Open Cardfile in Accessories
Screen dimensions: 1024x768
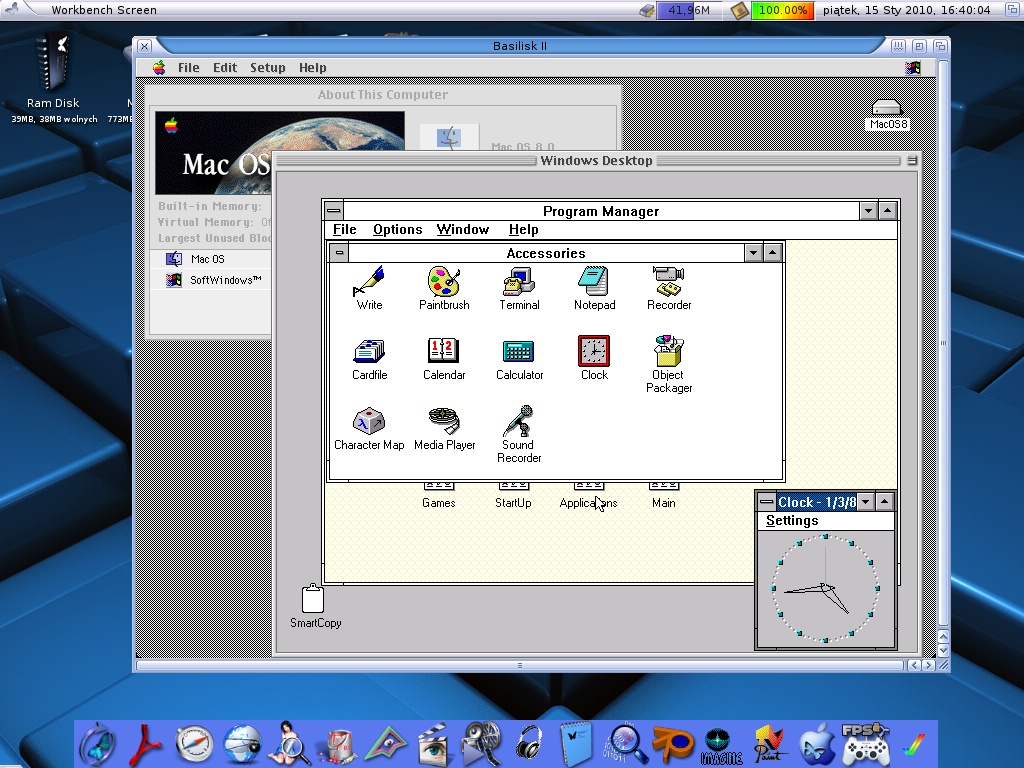click(370, 358)
